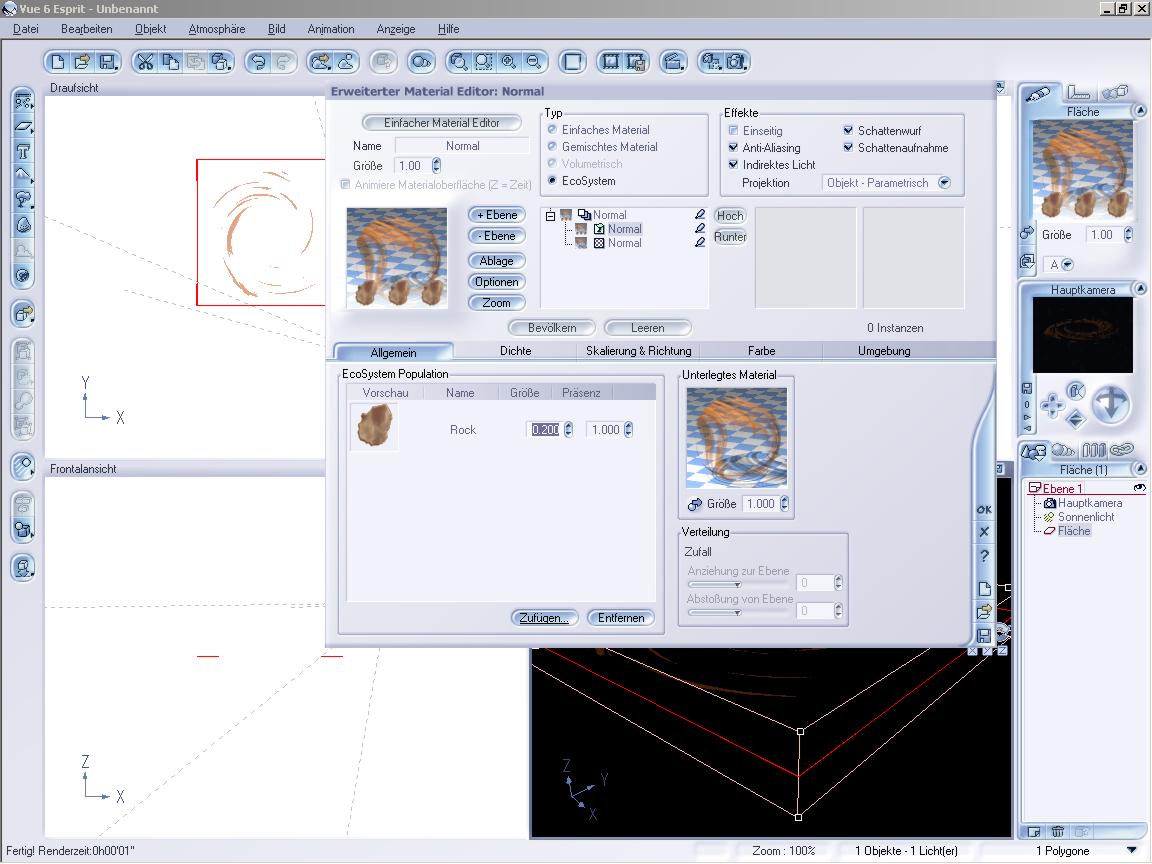The width and height of the screenshot is (1152, 864).
Task: Click the Unterlegtes Material preview thumbnail
Action: 736,438
